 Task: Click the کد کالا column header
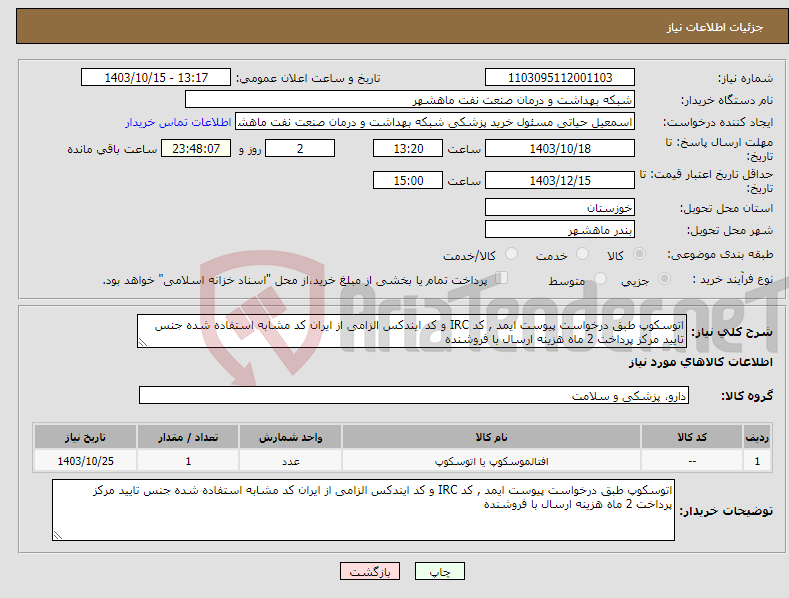(692, 437)
